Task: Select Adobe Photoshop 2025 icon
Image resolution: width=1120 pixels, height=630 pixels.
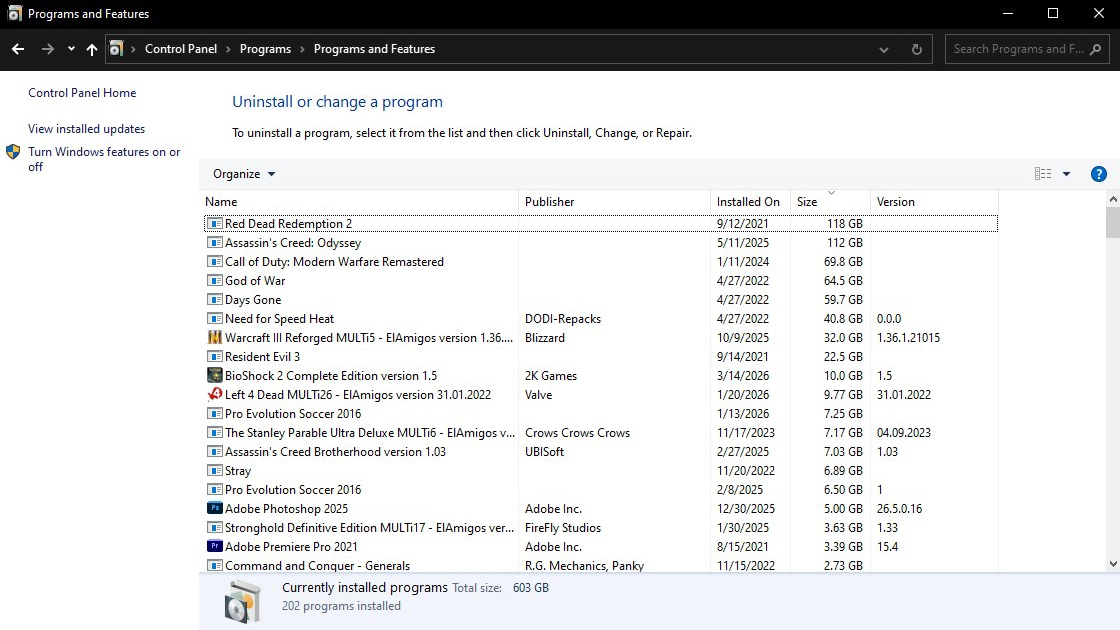Action: pyautogui.click(x=214, y=509)
